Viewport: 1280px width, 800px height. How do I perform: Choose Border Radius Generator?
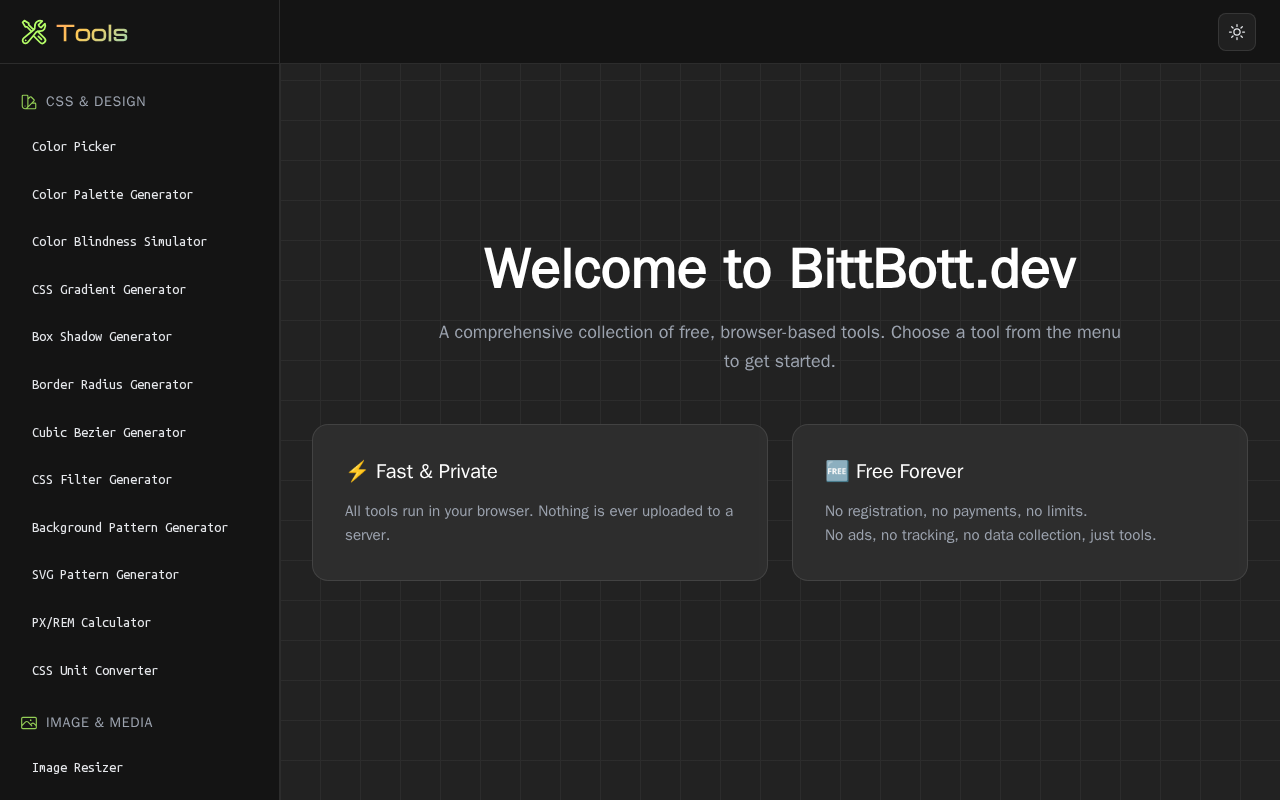pos(112,385)
